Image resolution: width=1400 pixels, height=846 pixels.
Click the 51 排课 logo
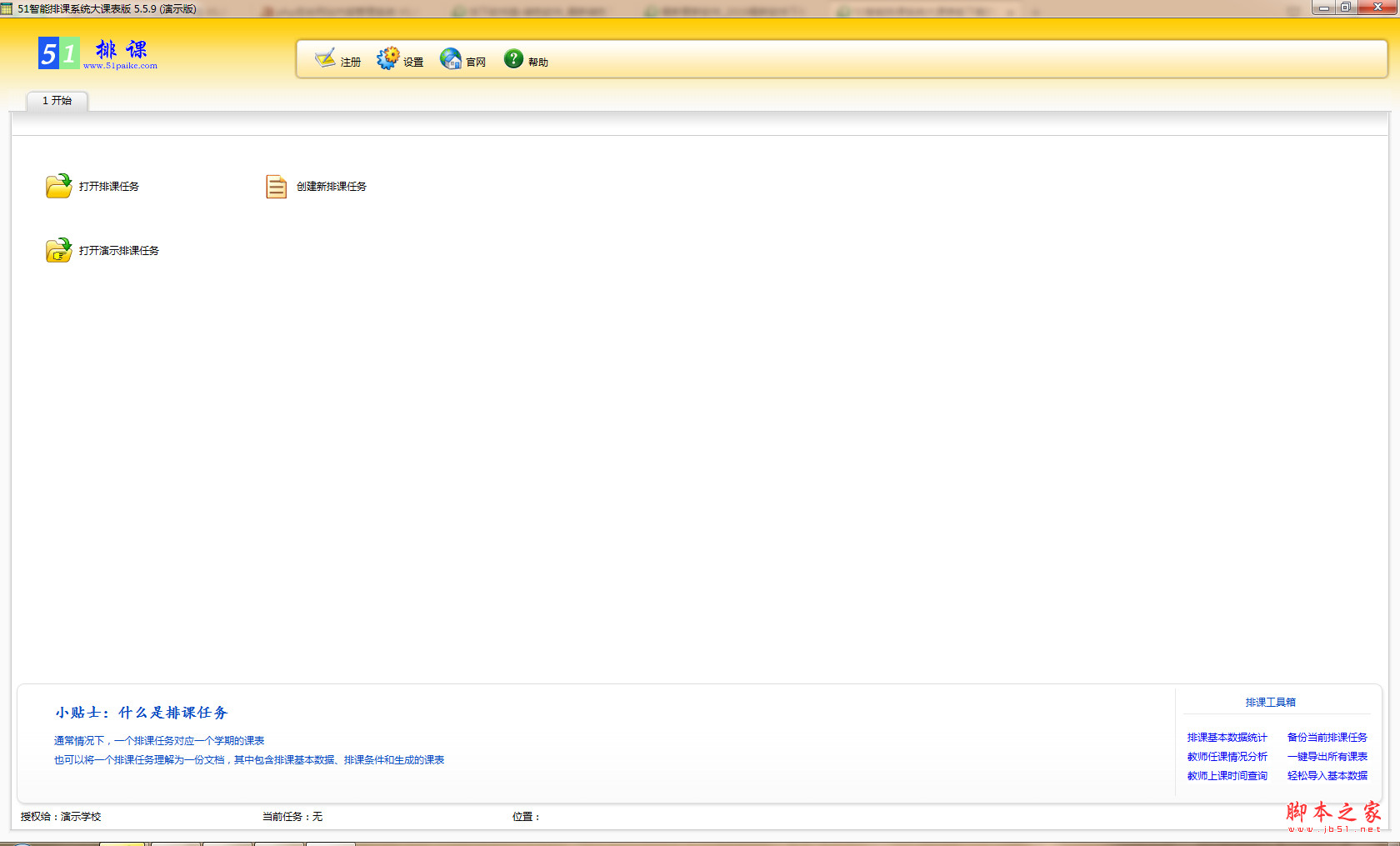pyautogui.click(x=97, y=53)
